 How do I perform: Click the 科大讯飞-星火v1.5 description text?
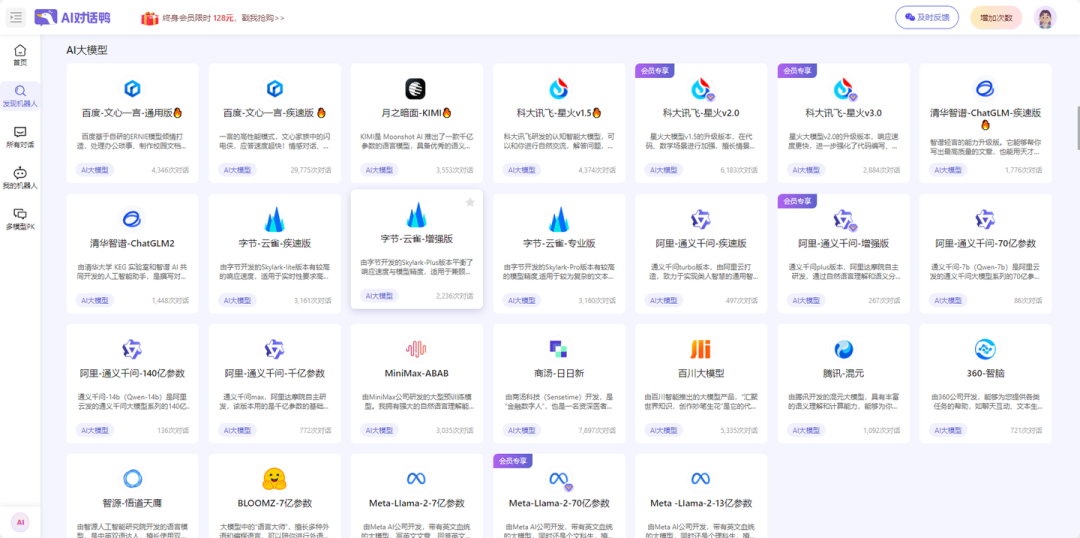point(559,141)
